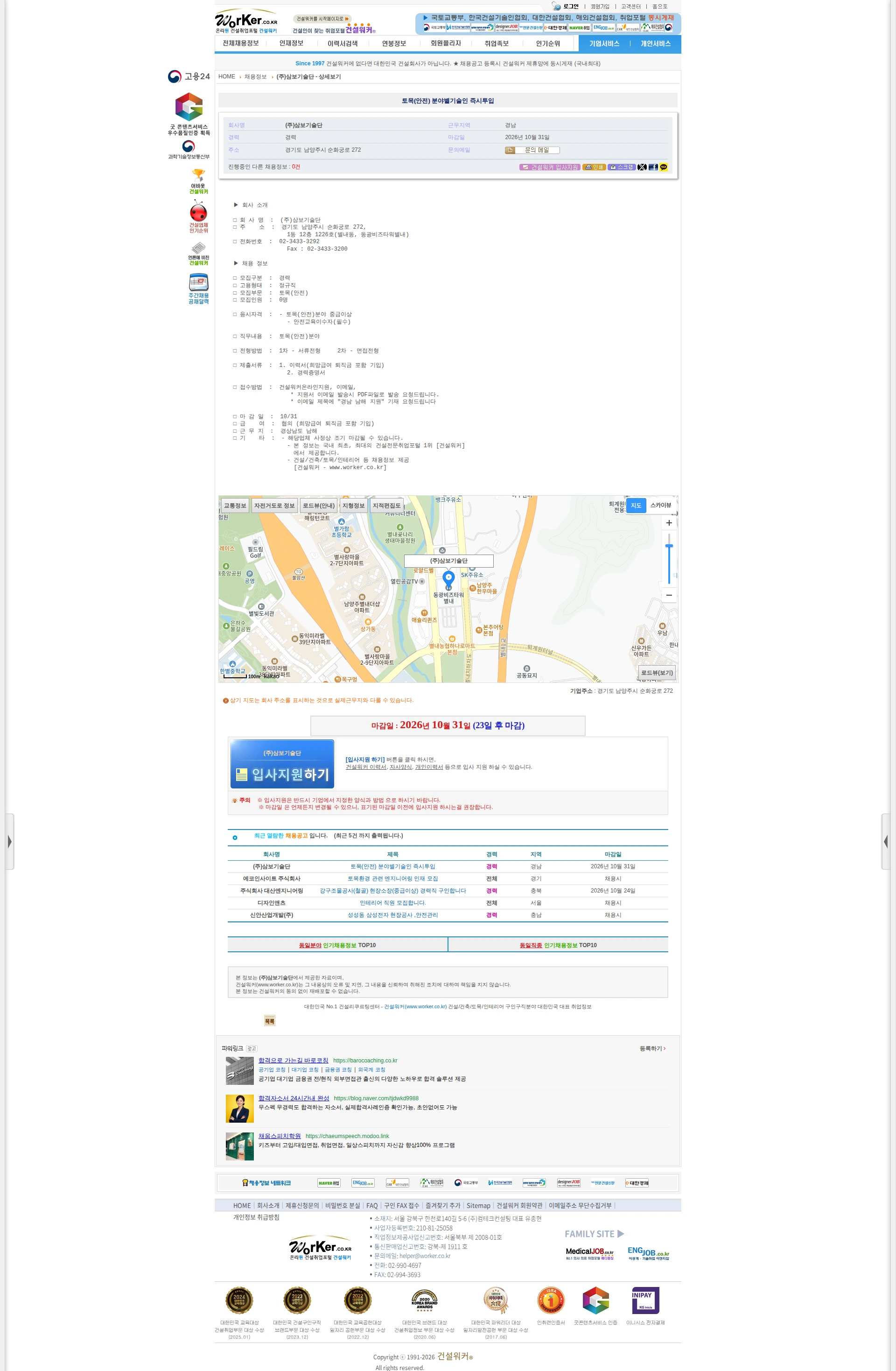
Task: Zoom out the map with the minus button
Action: (669, 595)
